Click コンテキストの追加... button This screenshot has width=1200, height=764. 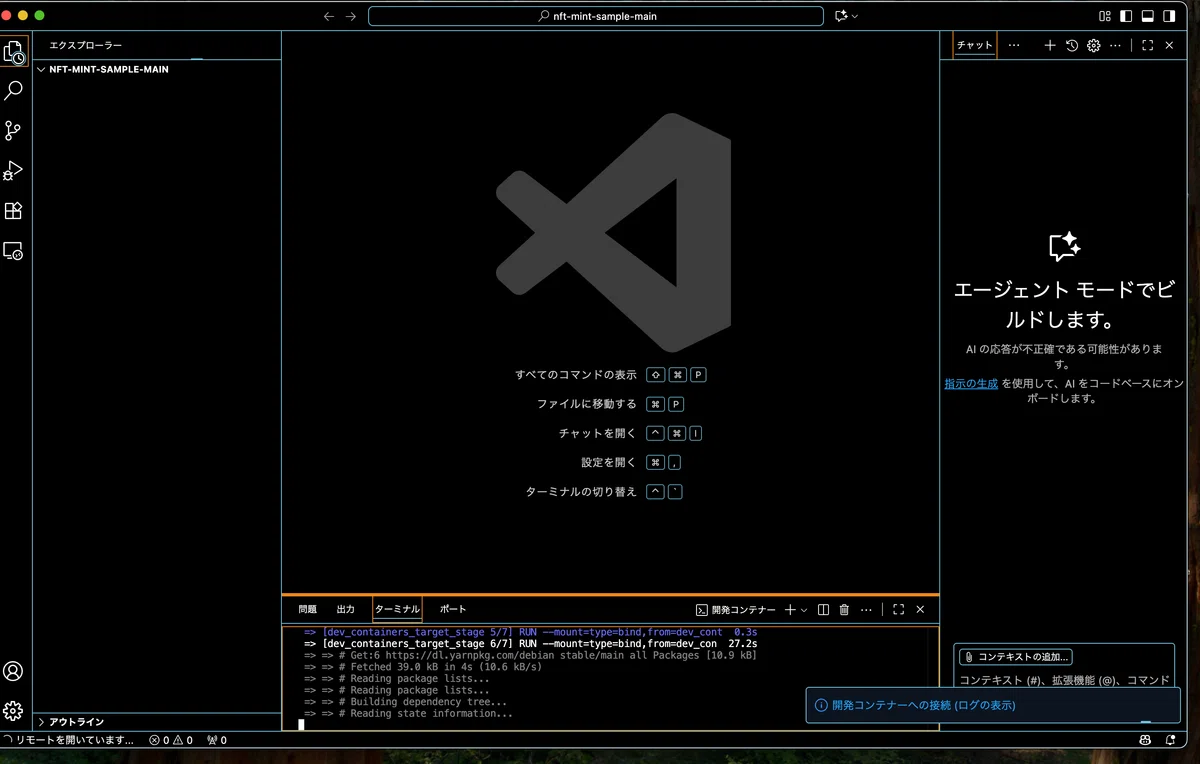1016,657
